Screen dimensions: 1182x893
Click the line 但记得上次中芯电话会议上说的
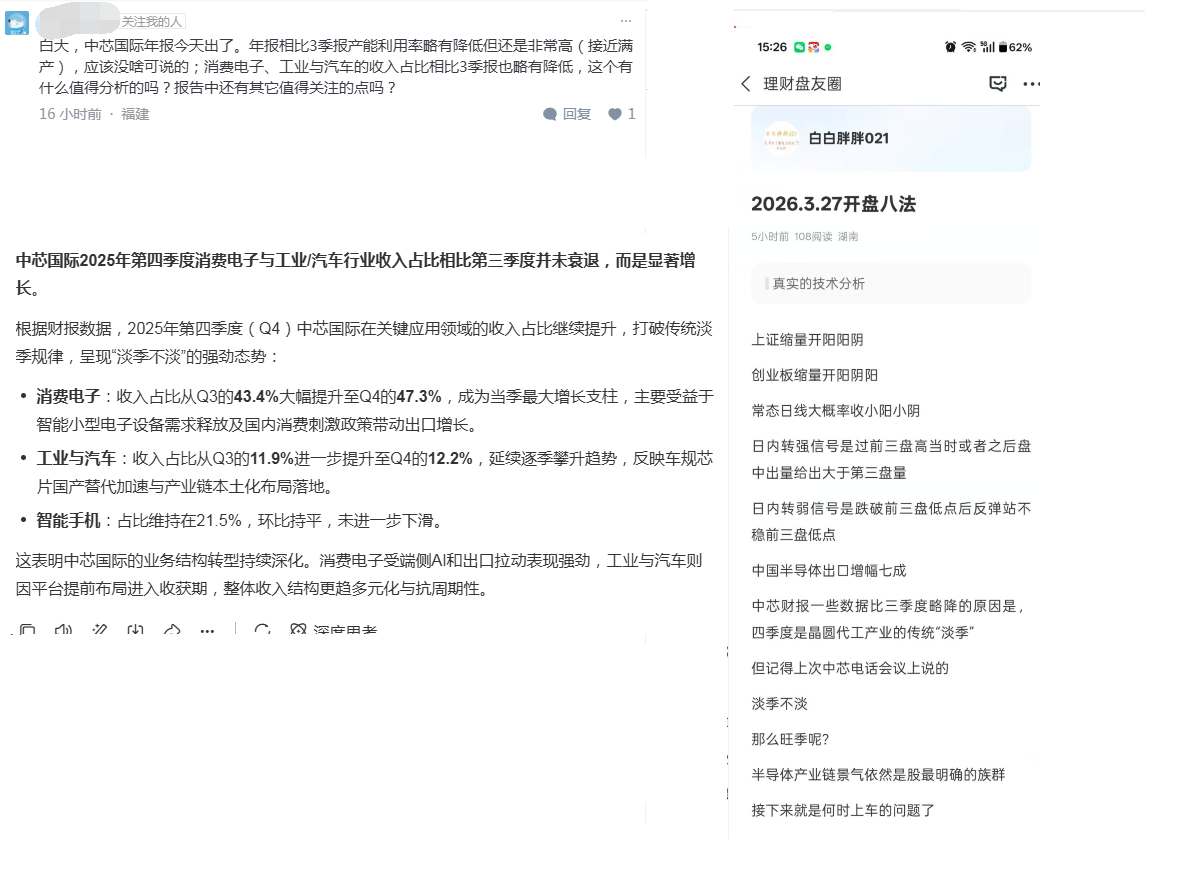[x=850, y=668]
